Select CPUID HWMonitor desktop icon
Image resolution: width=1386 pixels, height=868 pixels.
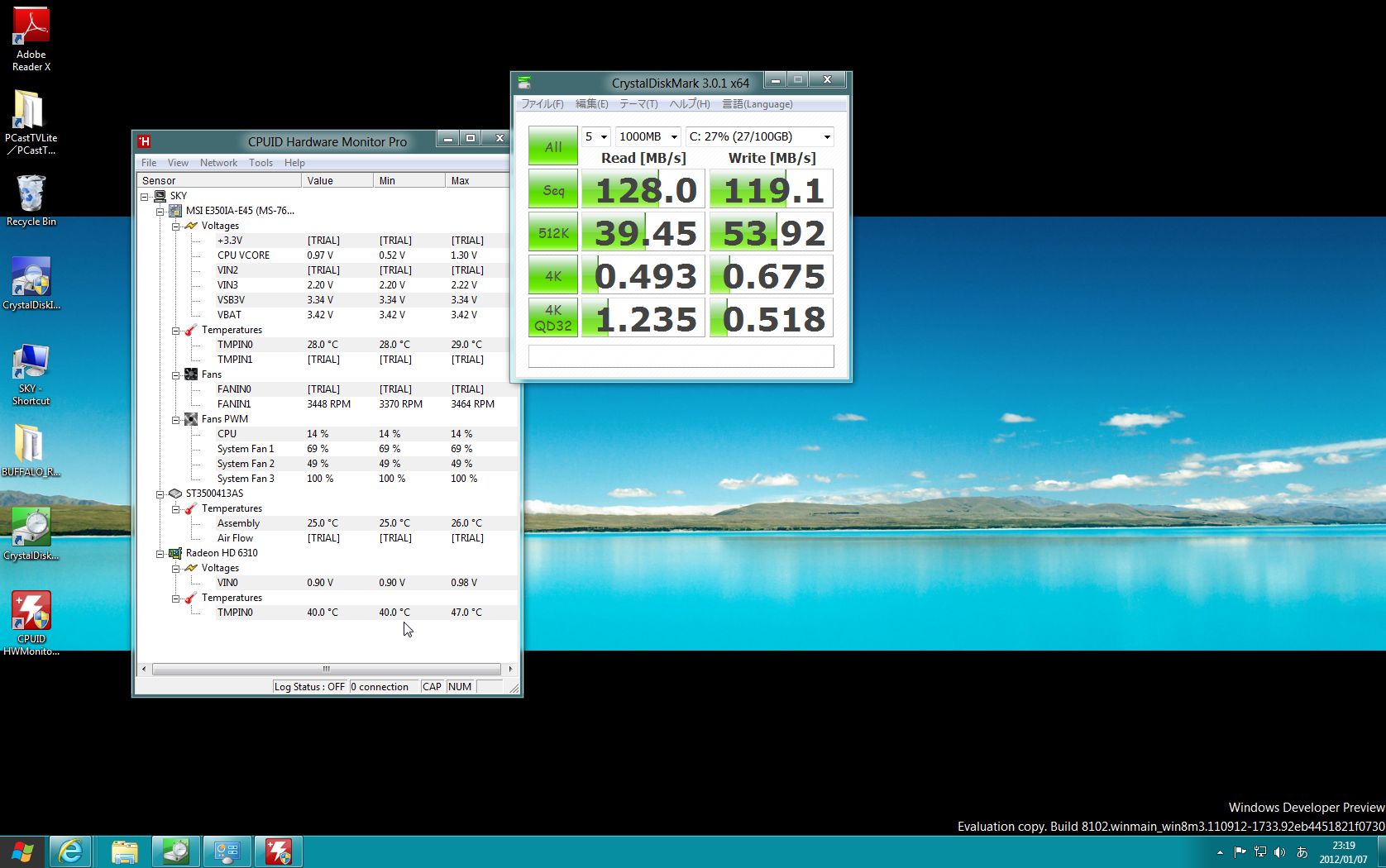(x=31, y=623)
